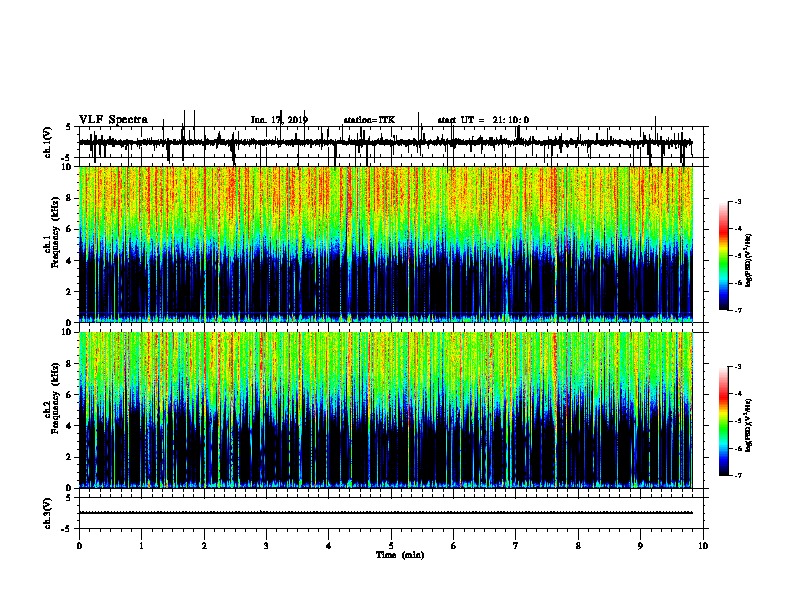Viewport: 792px width, 612px height.
Task: Click the "station=ITK" label
Action: pos(369,120)
